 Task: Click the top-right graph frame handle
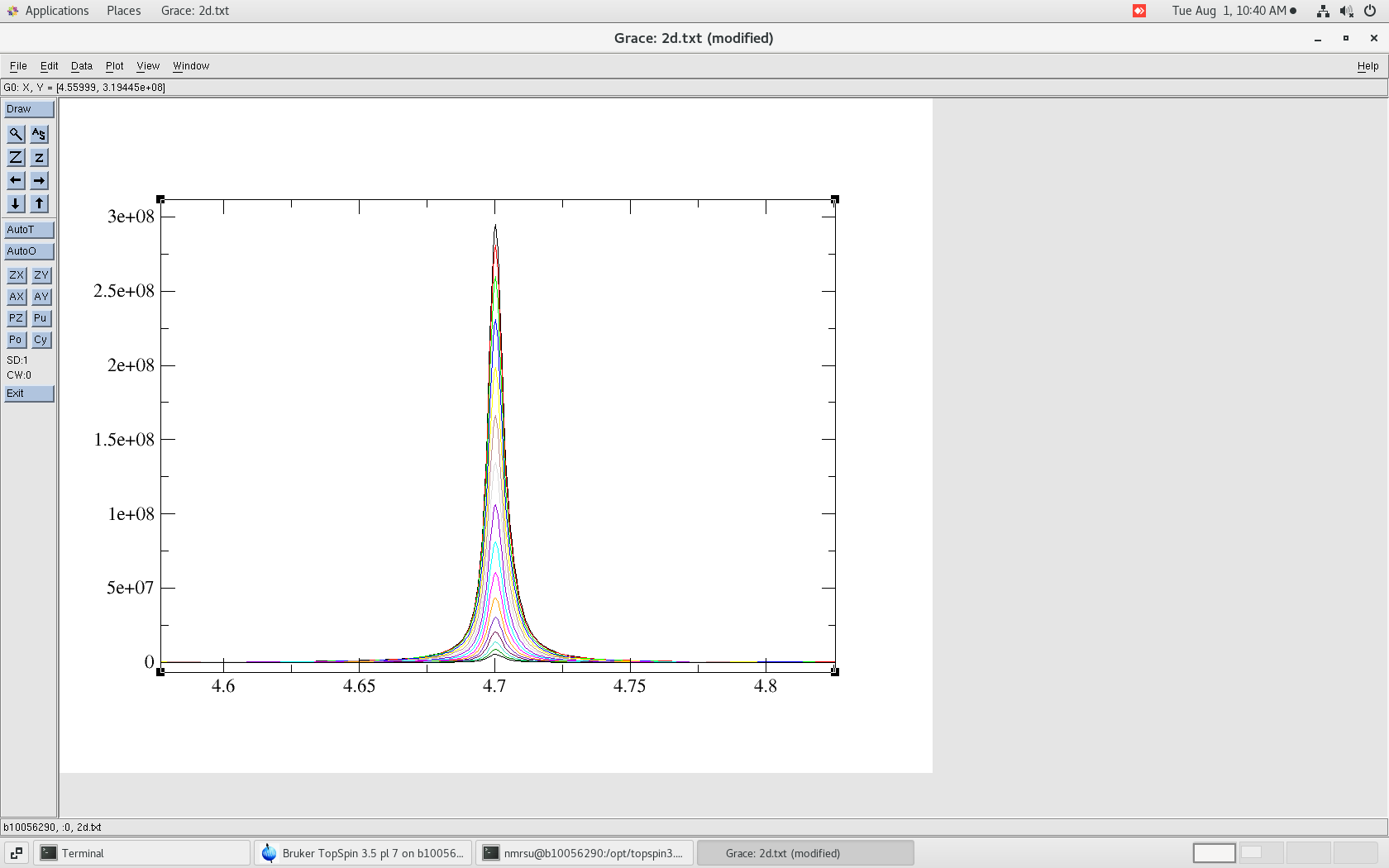point(835,199)
